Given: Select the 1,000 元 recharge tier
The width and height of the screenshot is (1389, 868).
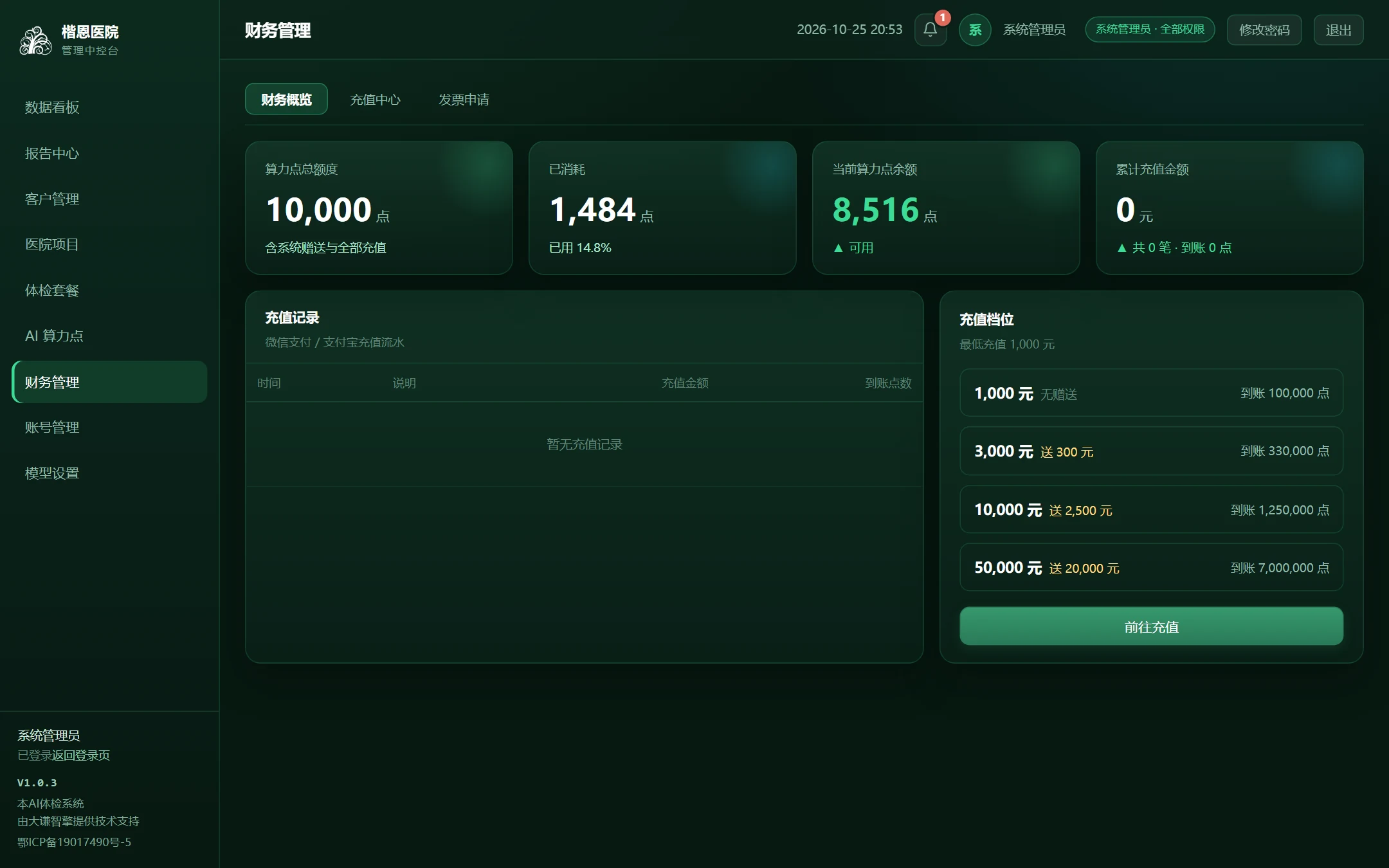Looking at the screenshot, I should [x=1151, y=393].
